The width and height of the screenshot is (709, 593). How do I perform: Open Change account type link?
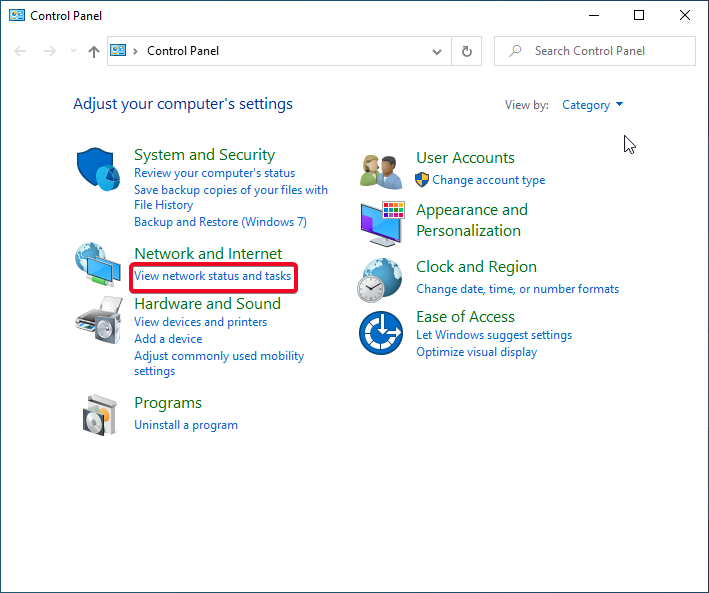point(488,180)
